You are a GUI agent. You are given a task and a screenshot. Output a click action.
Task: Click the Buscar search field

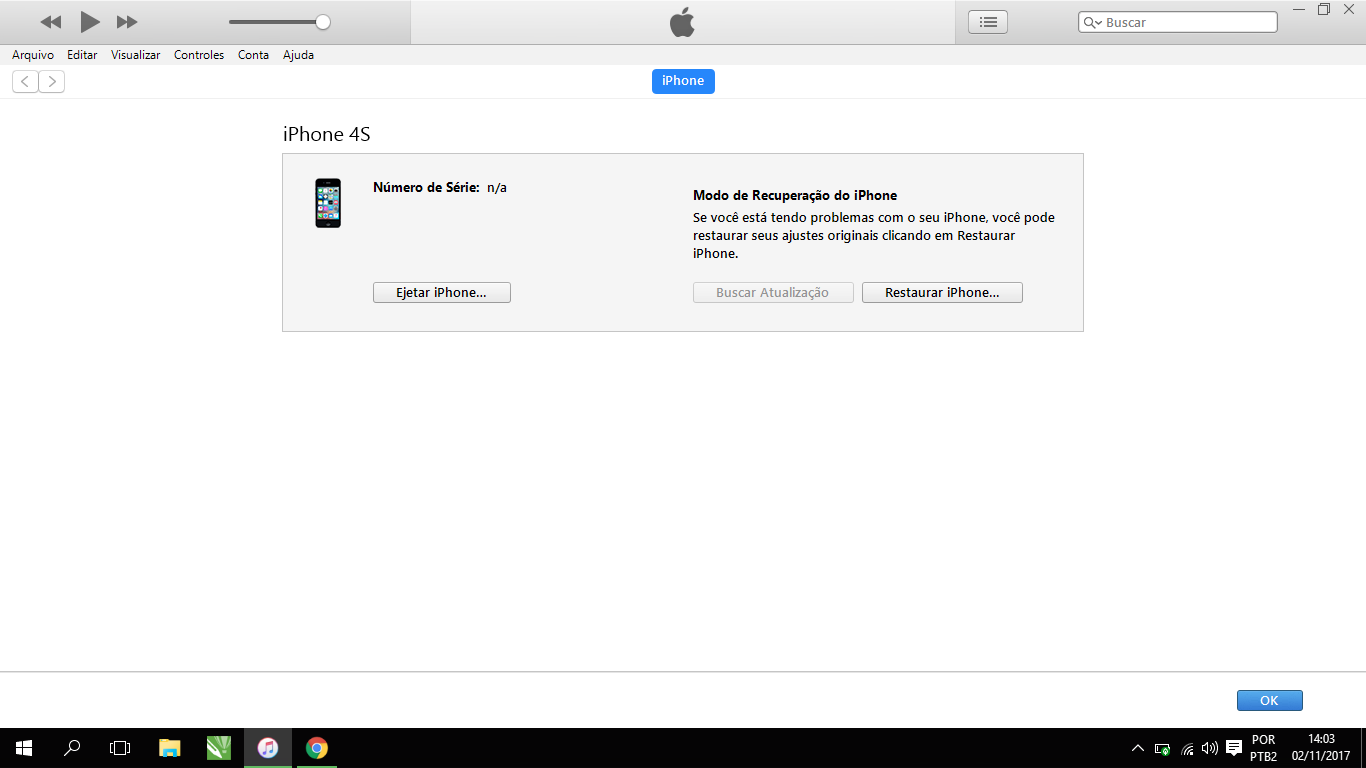[x=1178, y=22]
